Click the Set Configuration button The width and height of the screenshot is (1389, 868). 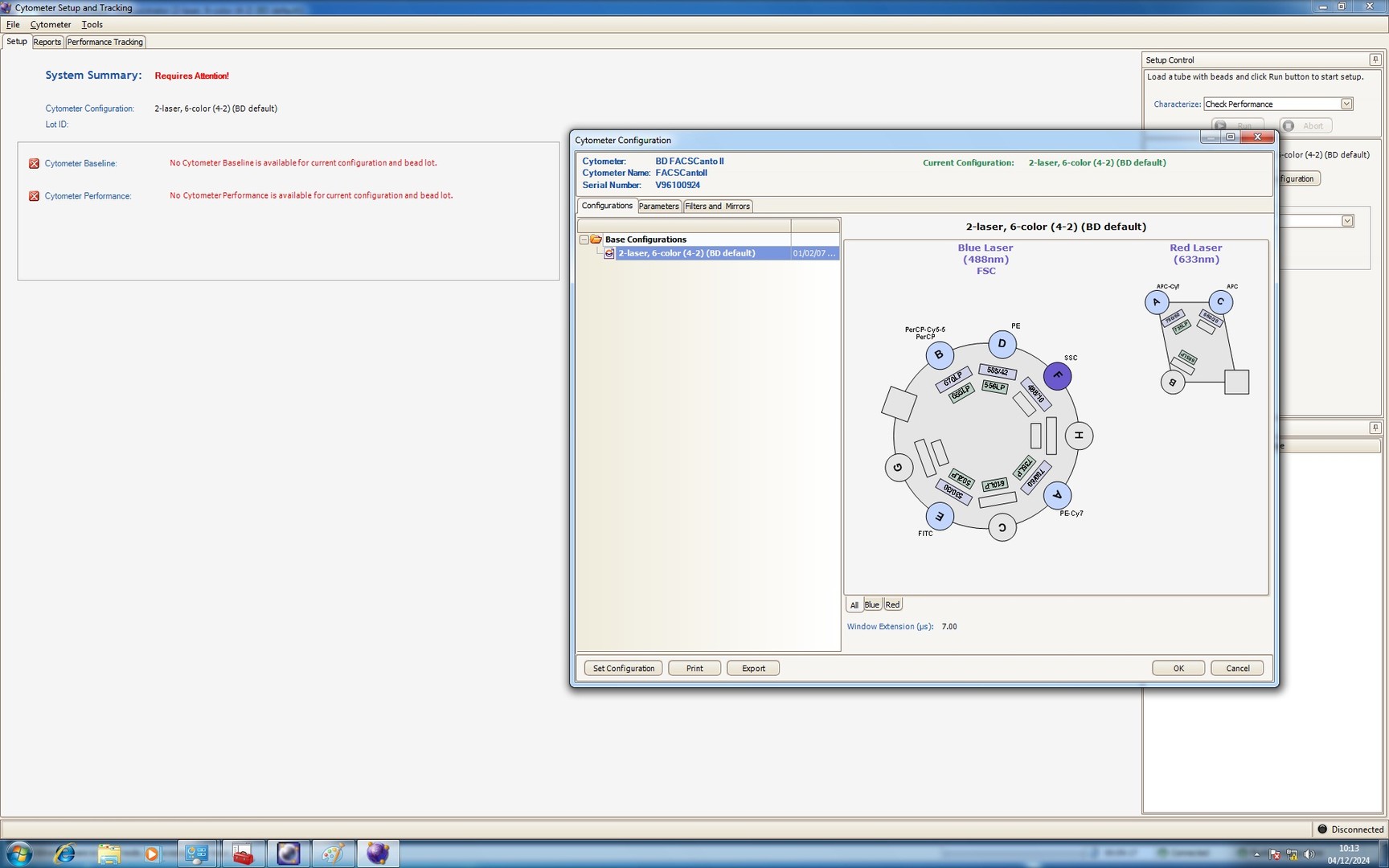(624, 669)
